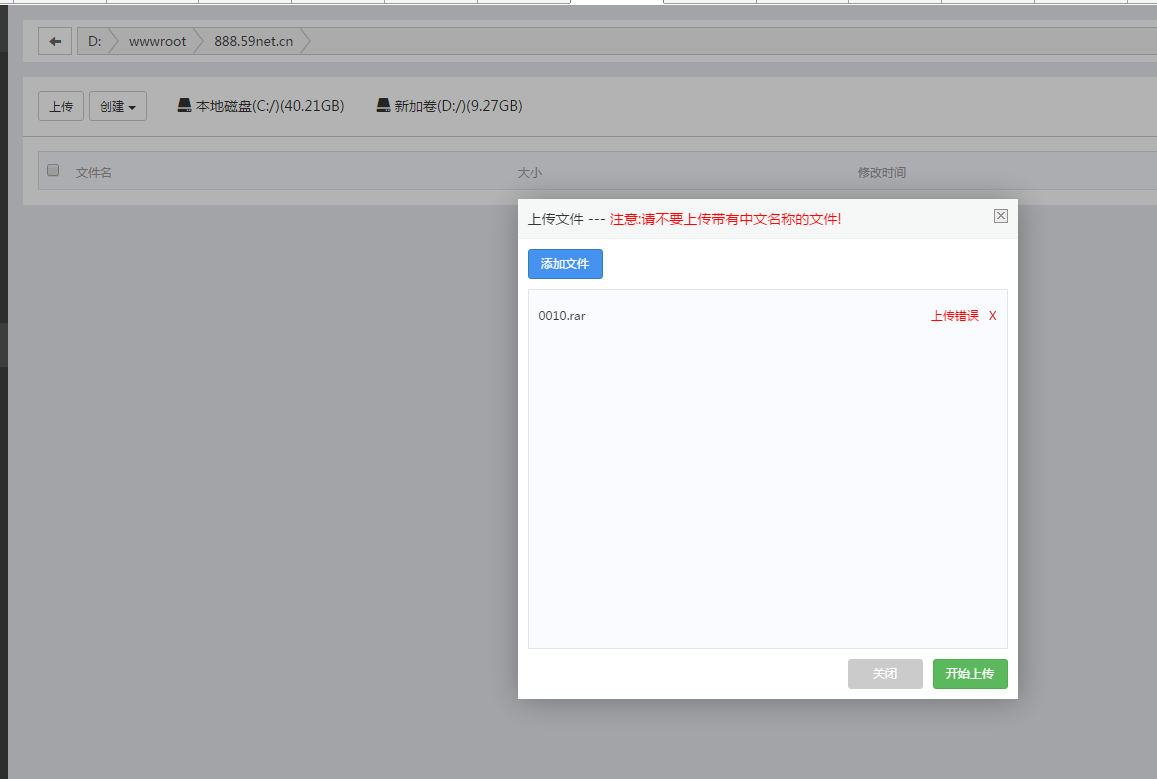1157x779 pixels.
Task: Sort by 文件名 column header
Action: [x=94, y=173]
